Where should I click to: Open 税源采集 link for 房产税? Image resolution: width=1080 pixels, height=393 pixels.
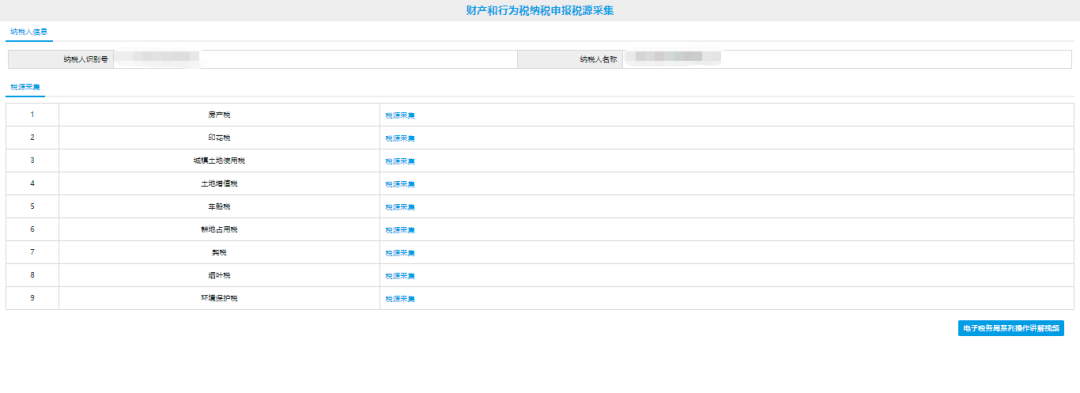(x=400, y=116)
